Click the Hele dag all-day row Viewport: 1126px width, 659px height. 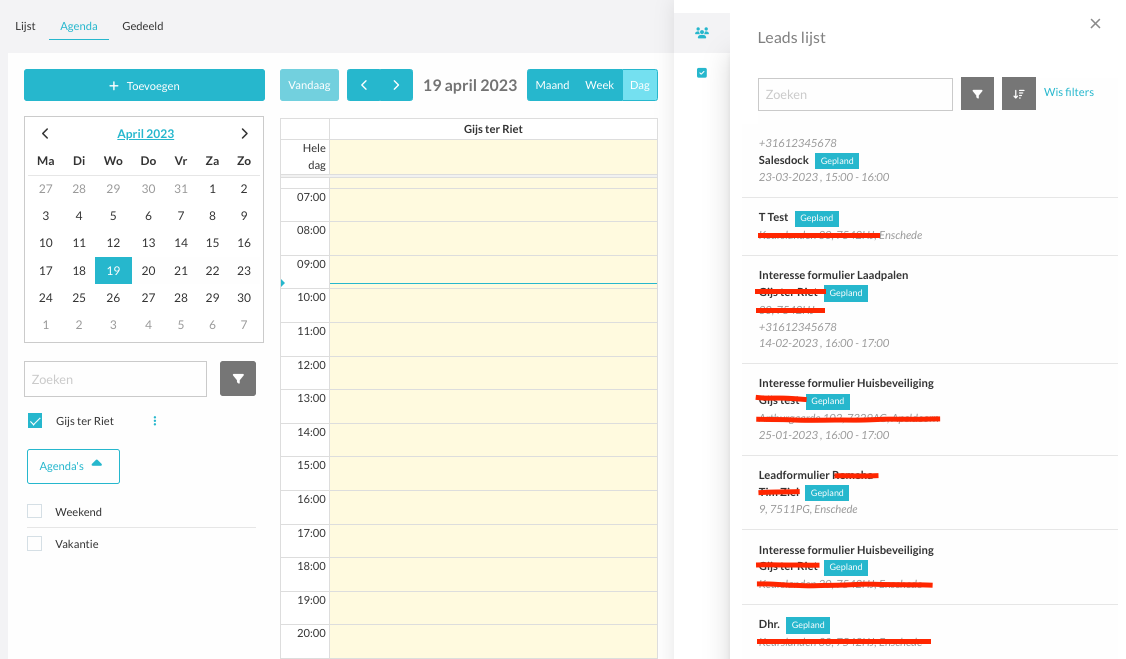pos(493,157)
